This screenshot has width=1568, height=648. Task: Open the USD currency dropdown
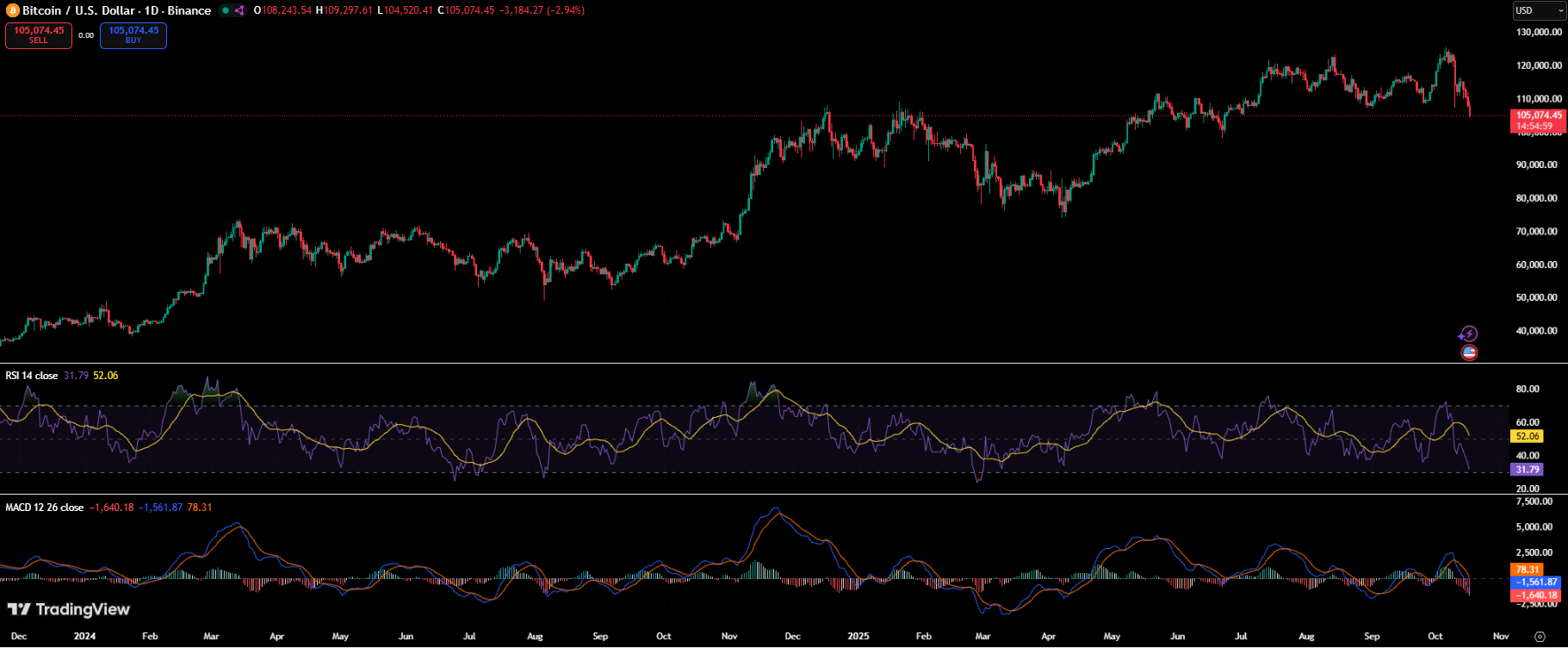pos(1539,10)
